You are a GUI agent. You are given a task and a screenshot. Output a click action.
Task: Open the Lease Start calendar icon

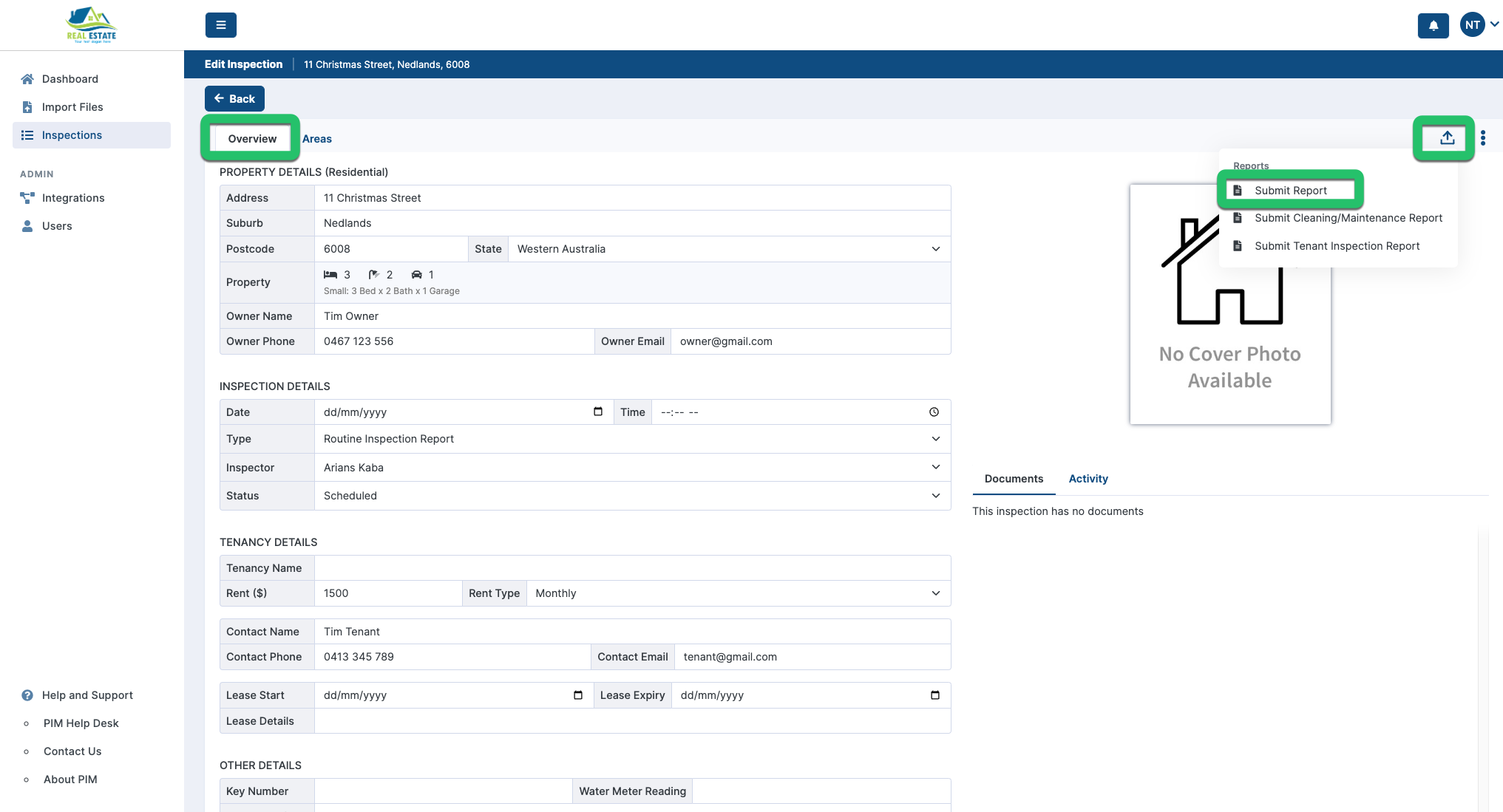[x=578, y=695]
